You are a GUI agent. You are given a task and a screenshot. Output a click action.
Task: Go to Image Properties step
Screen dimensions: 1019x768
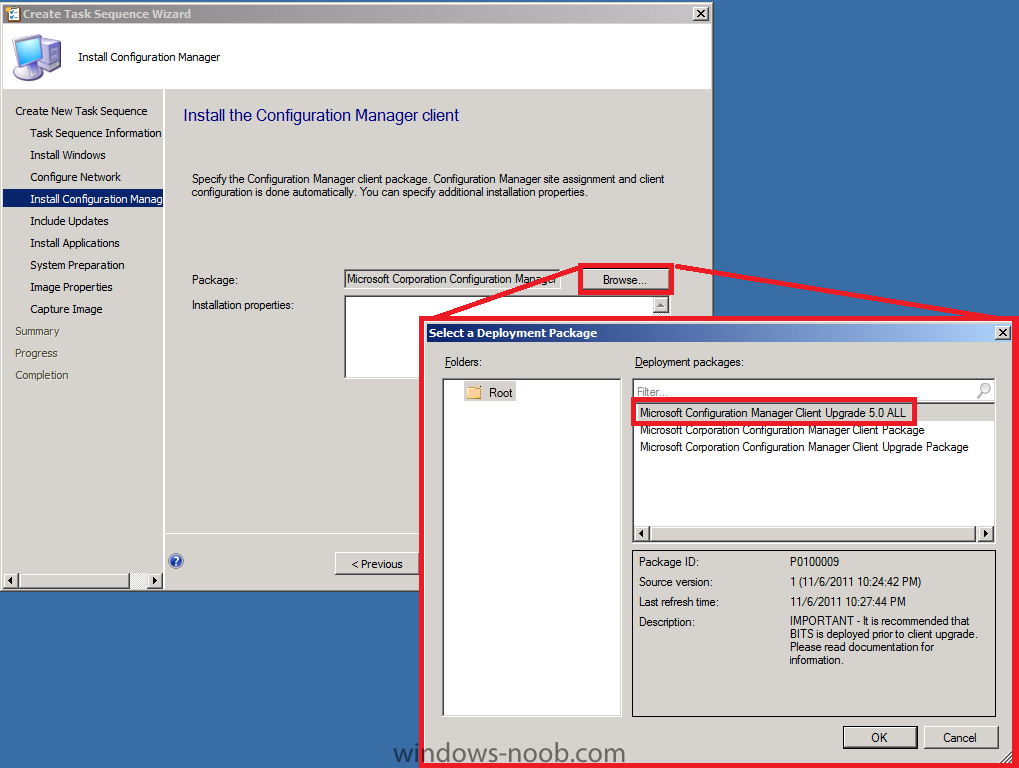pyautogui.click(x=71, y=287)
